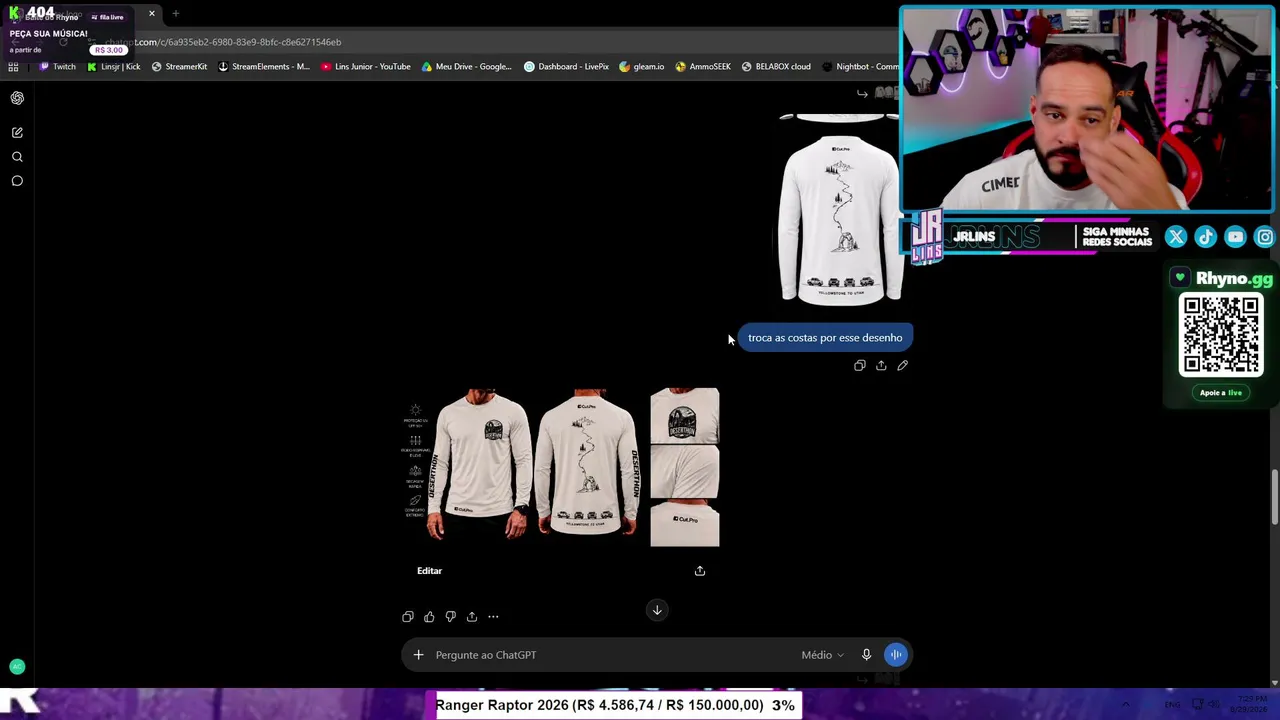Open the generated three-panel shirt mockup image
Screen dimensions: 1280x720
pyautogui.click(x=561, y=467)
